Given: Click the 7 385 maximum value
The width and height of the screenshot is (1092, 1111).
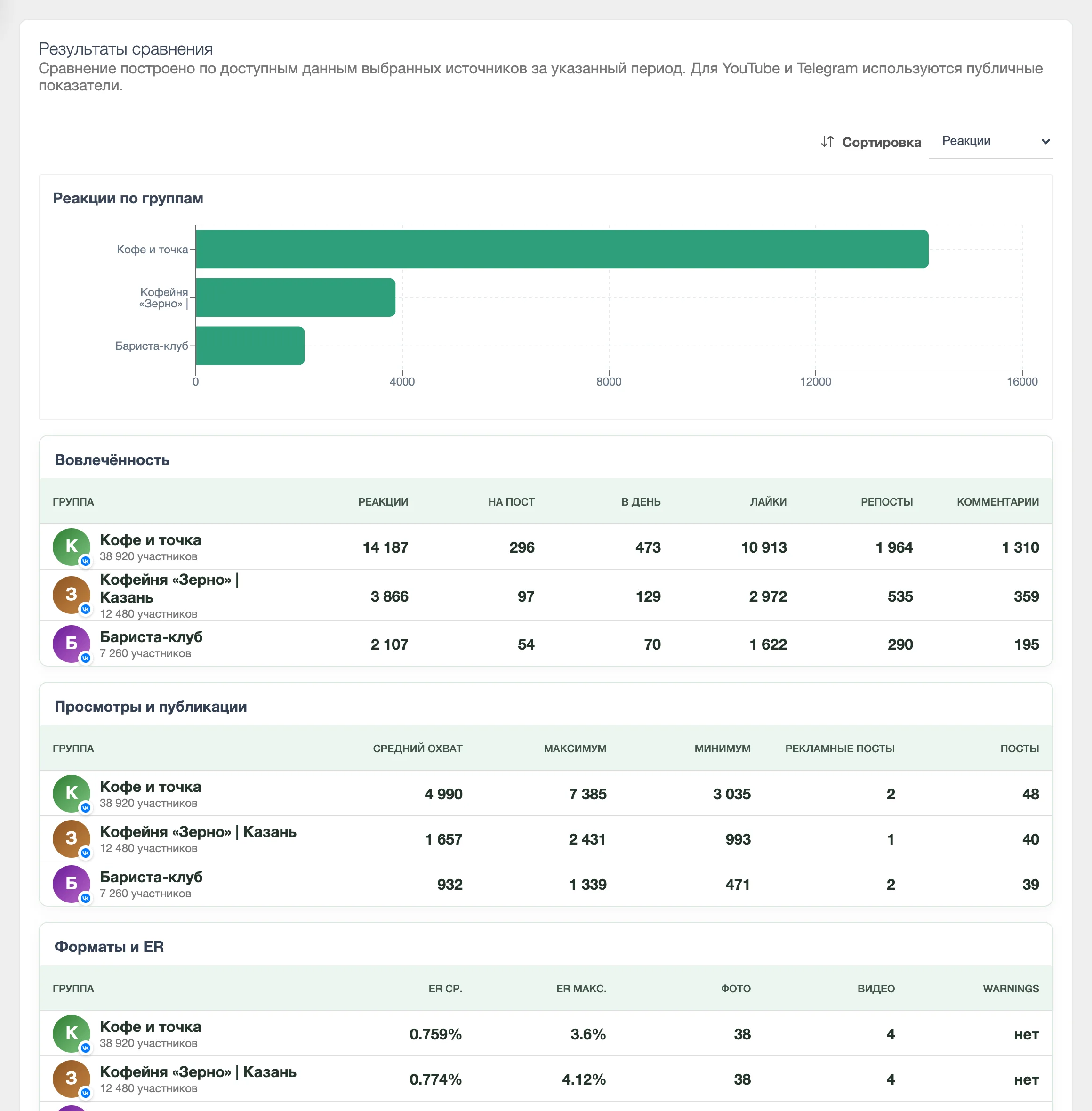Looking at the screenshot, I should click(x=587, y=794).
